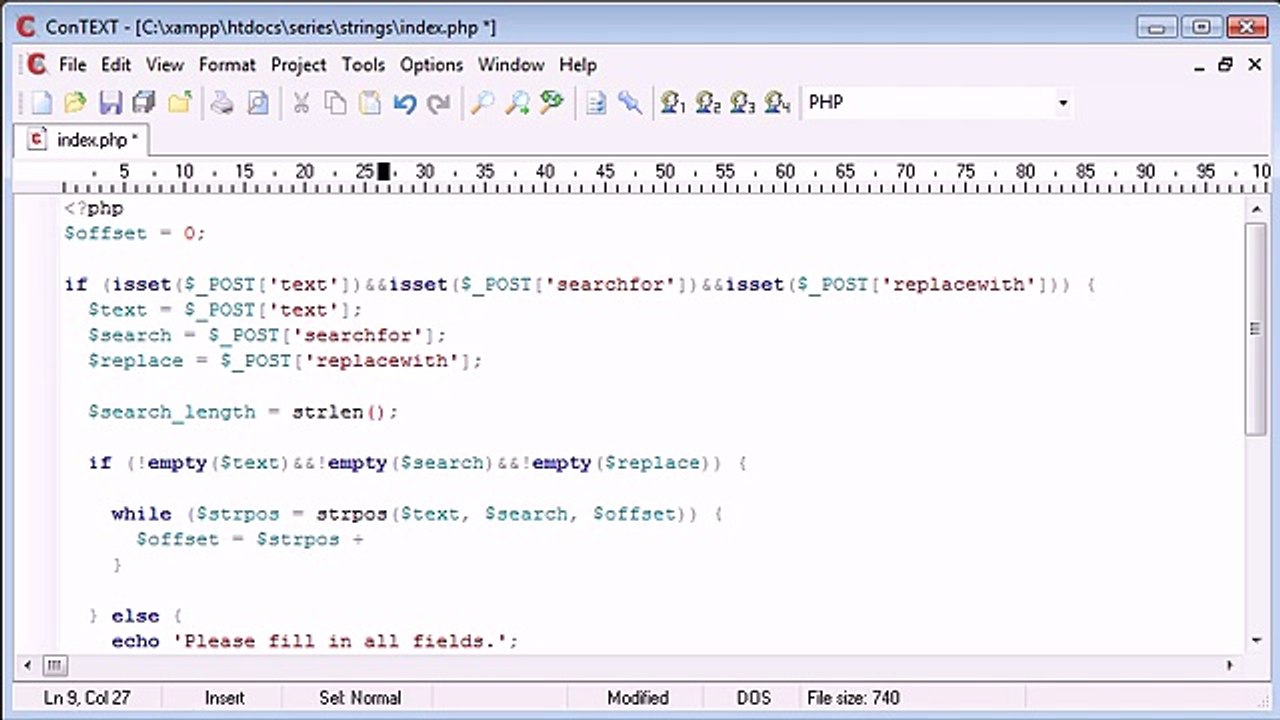Open the Format menu

point(227,65)
